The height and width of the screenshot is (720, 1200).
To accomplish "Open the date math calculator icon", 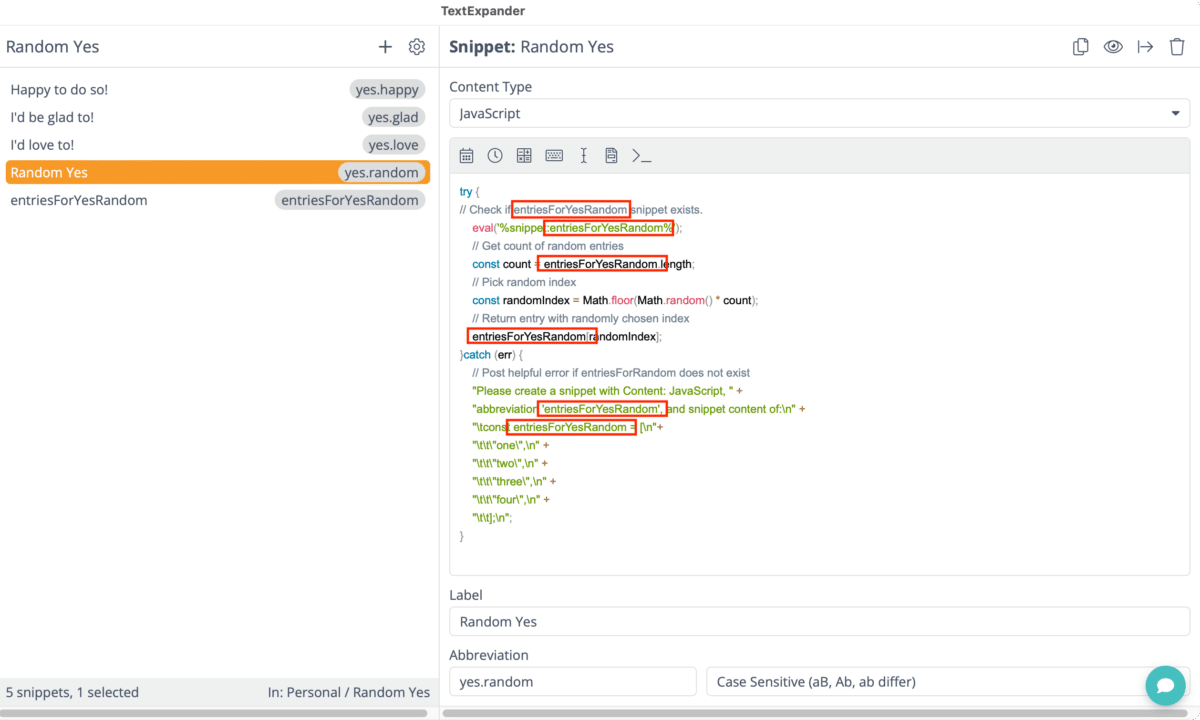I will coord(524,156).
